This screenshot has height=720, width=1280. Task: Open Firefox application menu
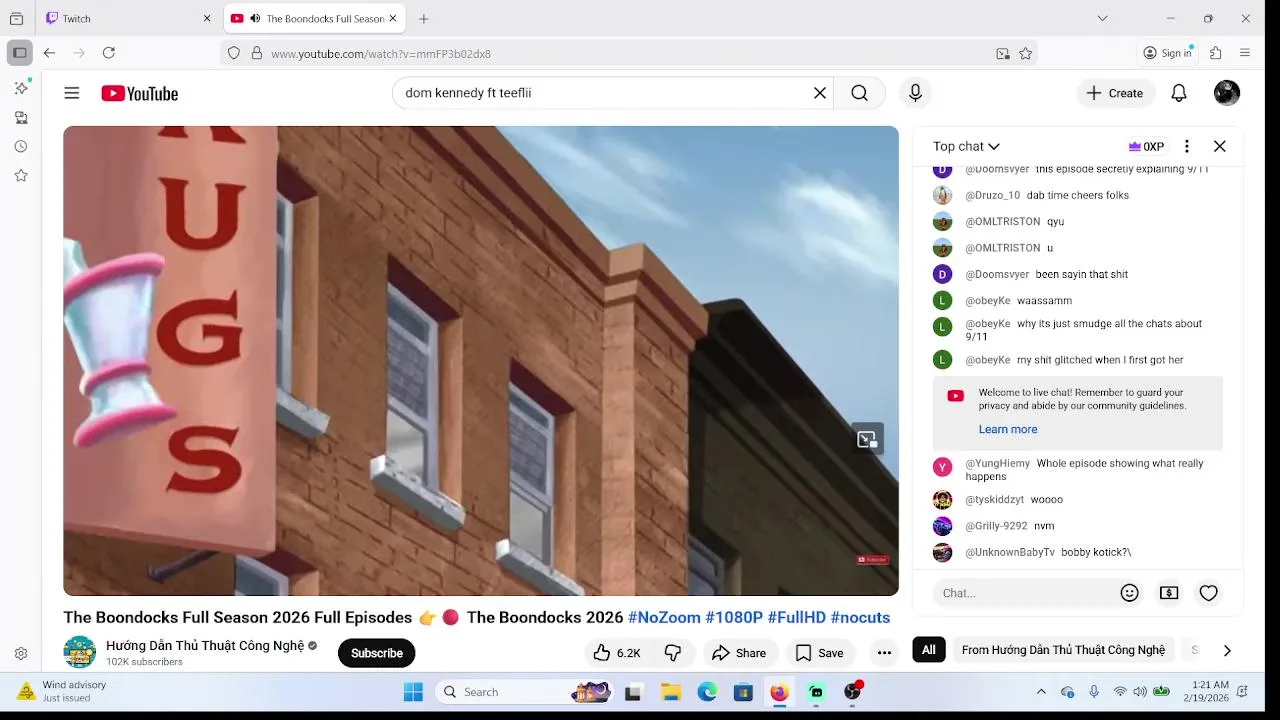coord(1245,53)
